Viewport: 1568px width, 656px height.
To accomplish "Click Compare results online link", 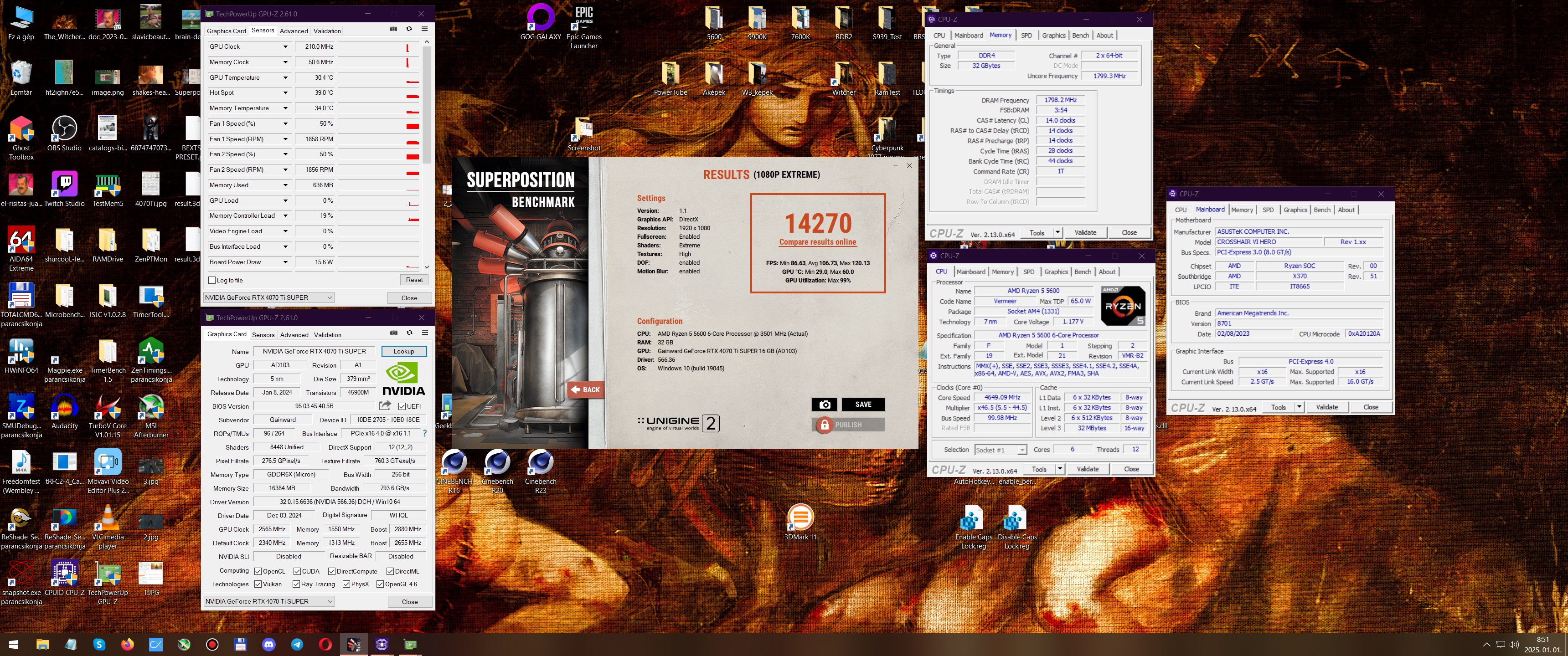I will (817, 241).
